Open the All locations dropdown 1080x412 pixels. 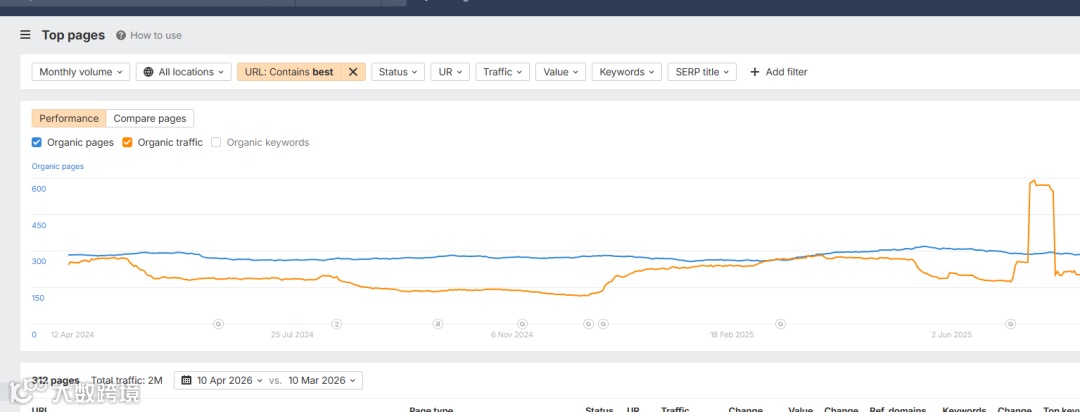184,72
